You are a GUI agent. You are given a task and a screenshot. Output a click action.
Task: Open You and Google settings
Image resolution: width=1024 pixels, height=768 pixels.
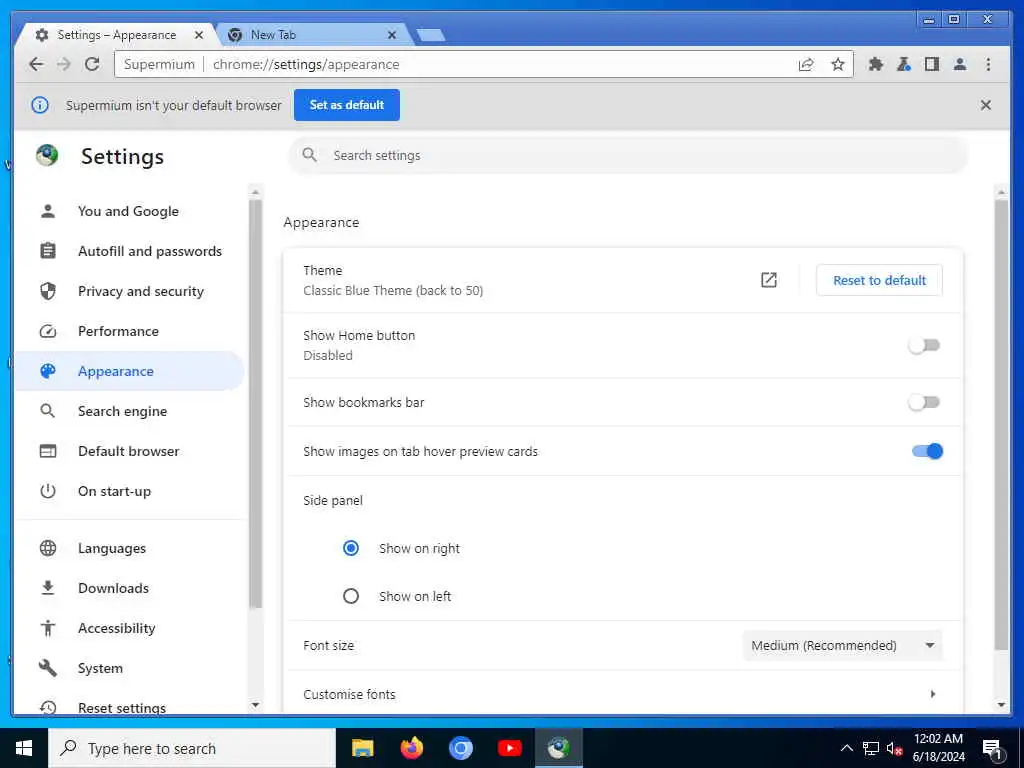129,211
